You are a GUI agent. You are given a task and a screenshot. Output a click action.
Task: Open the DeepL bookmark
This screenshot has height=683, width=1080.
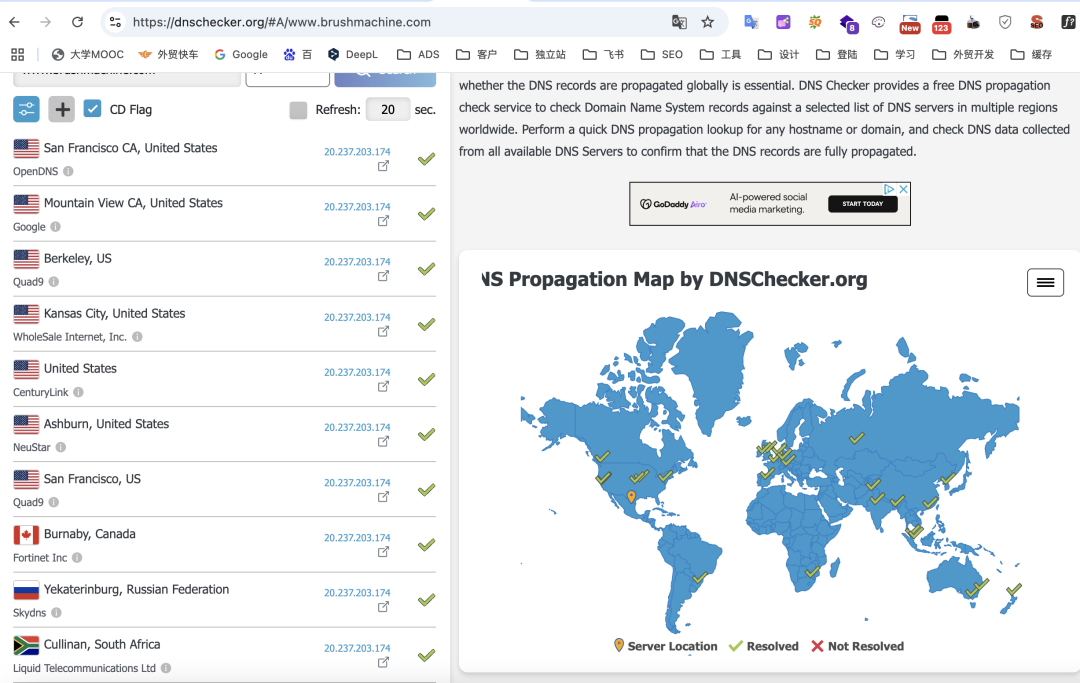pos(352,54)
